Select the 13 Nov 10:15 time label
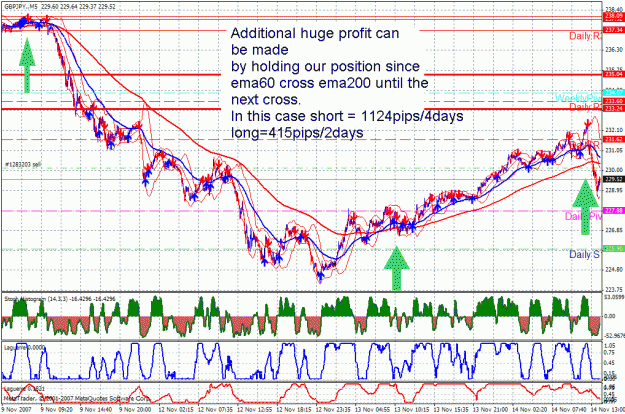This screenshot has width=625, height=414. tap(411, 410)
